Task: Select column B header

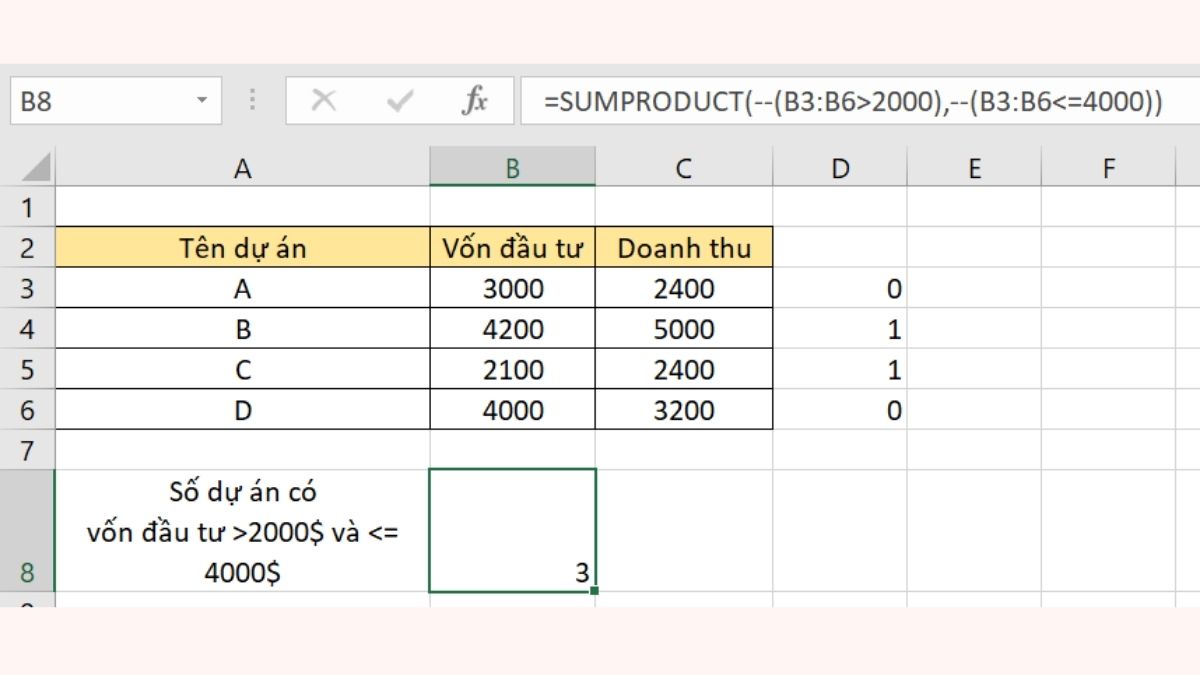Action: click(512, 168)
